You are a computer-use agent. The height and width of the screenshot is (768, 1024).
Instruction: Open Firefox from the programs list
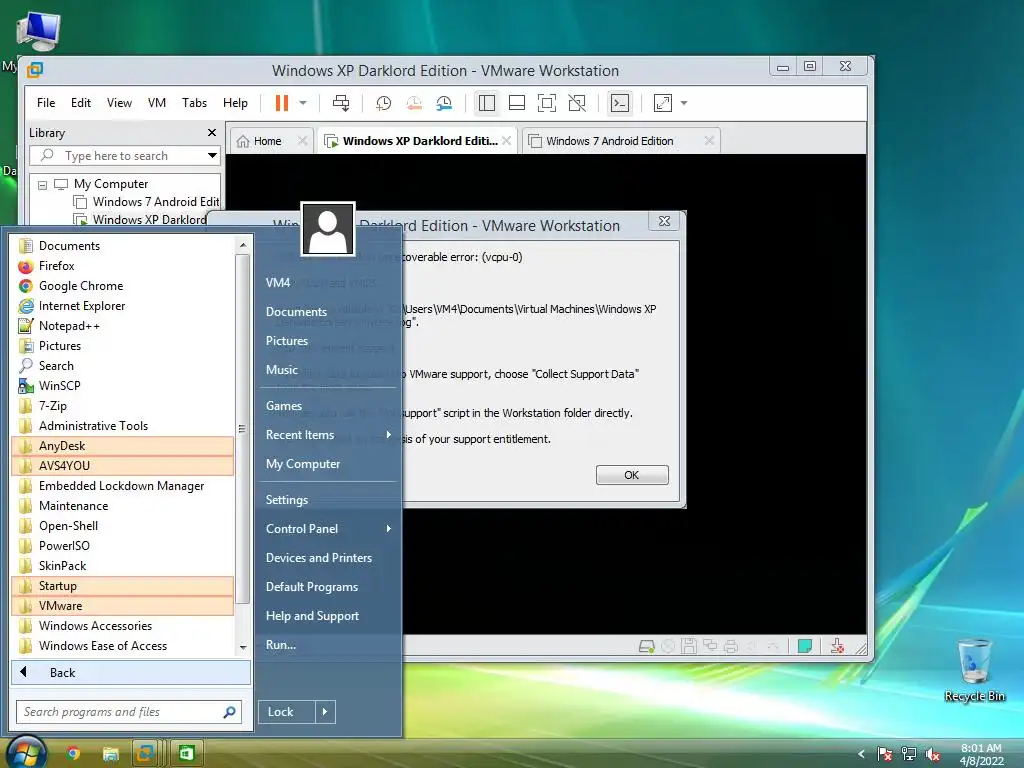tap(123, 266)
